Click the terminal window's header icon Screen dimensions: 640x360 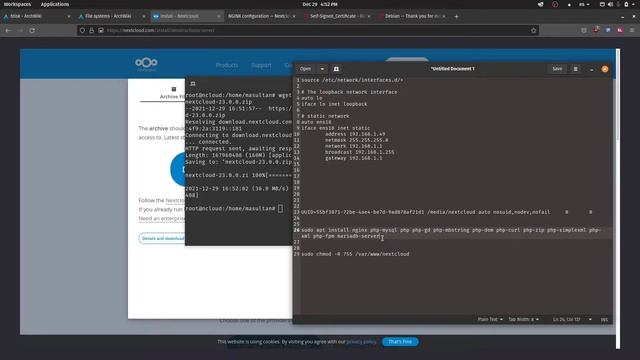click(x=193, y=84)
